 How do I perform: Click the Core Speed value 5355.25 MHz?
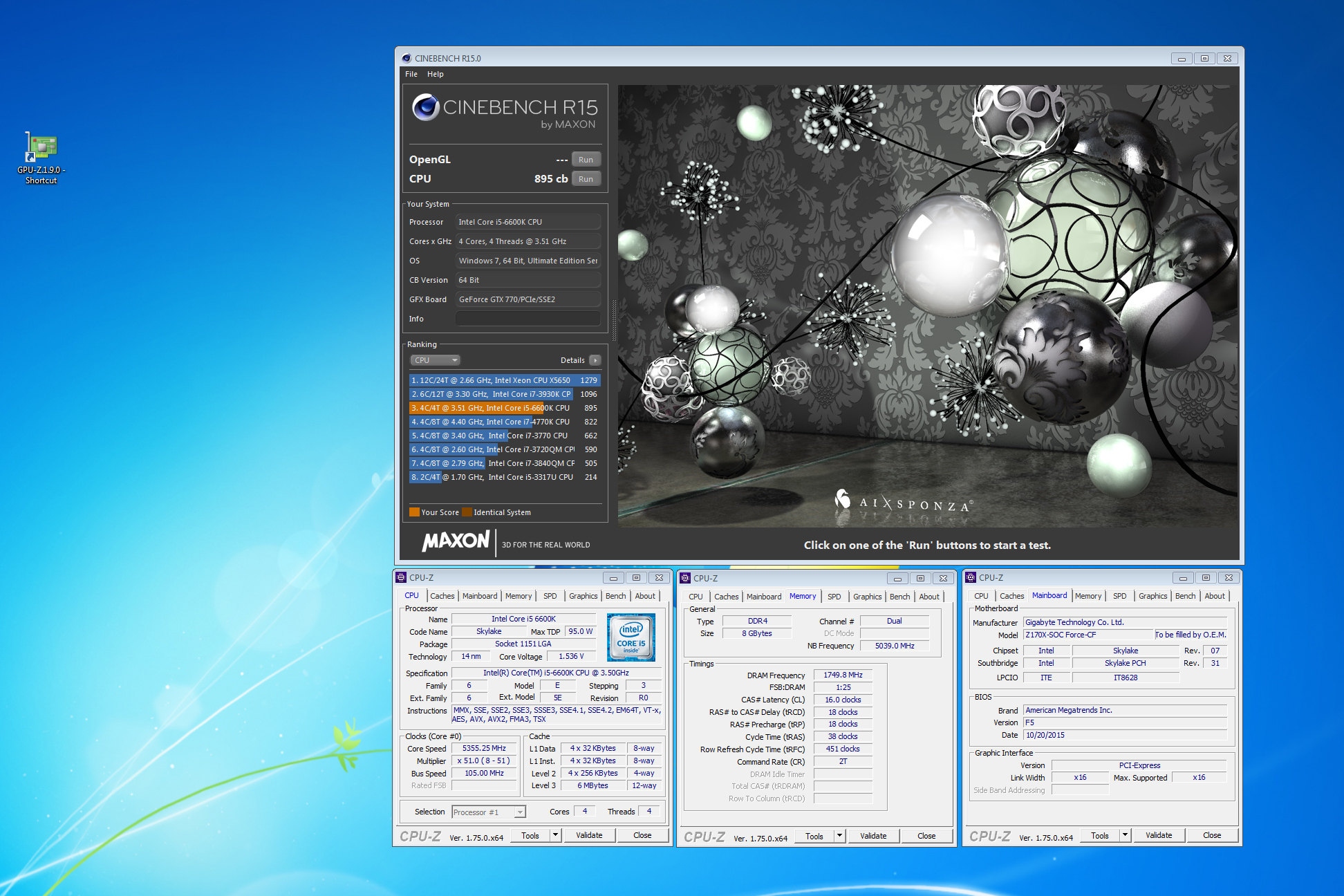[484, 749]
